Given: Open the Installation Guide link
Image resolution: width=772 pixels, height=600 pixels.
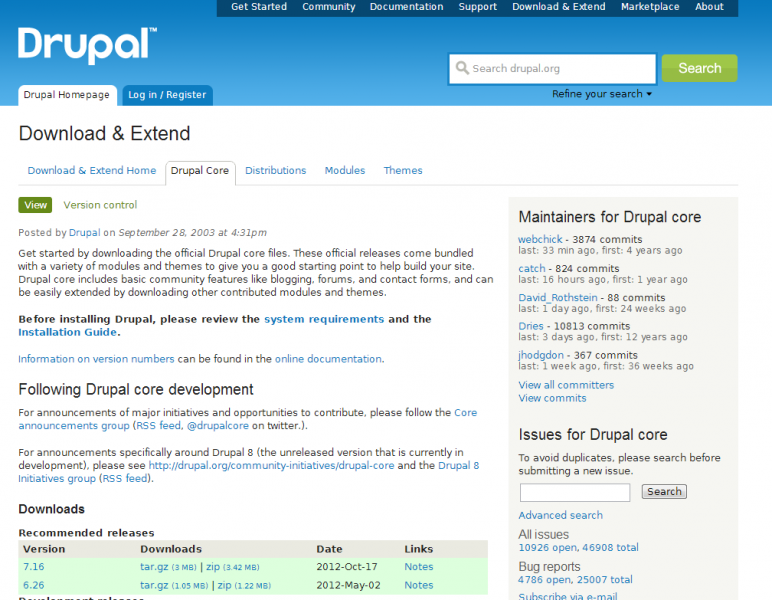Looking at the screenshot, I should coord(67,332).
